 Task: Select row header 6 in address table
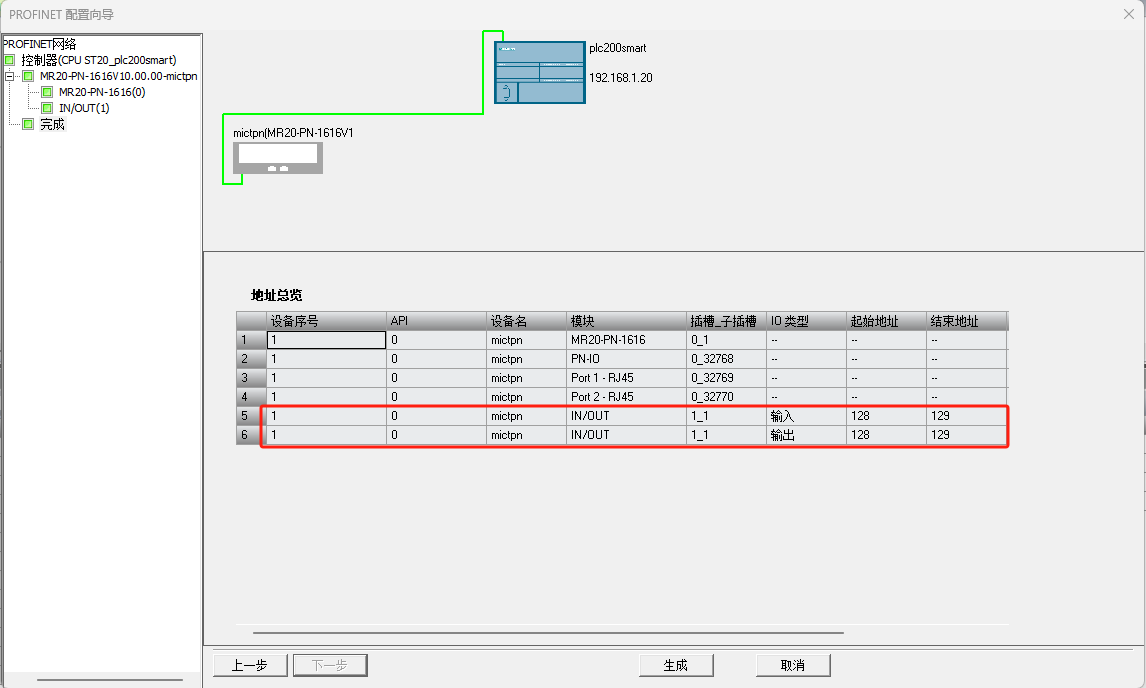tap(251, 435)
